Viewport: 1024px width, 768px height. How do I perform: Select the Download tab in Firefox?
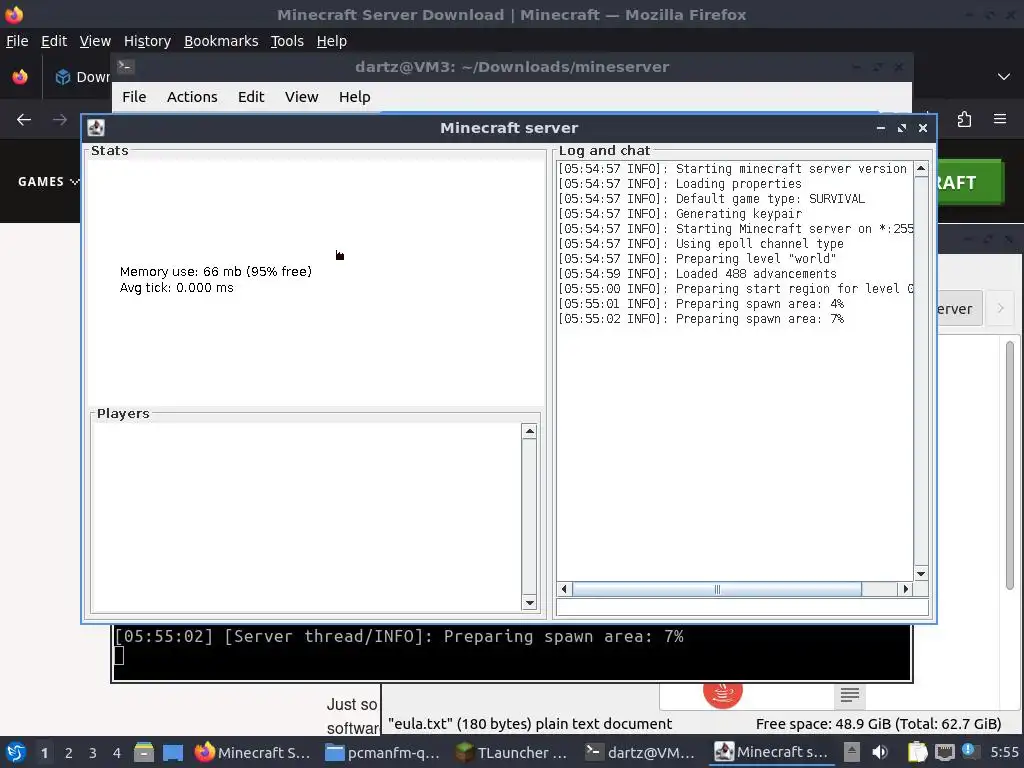tap(82, 77)
